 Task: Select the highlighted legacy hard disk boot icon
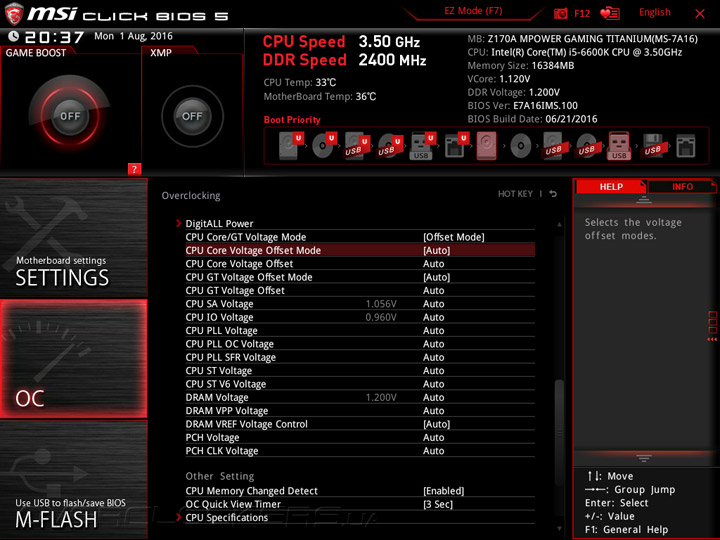click(487, 146)
